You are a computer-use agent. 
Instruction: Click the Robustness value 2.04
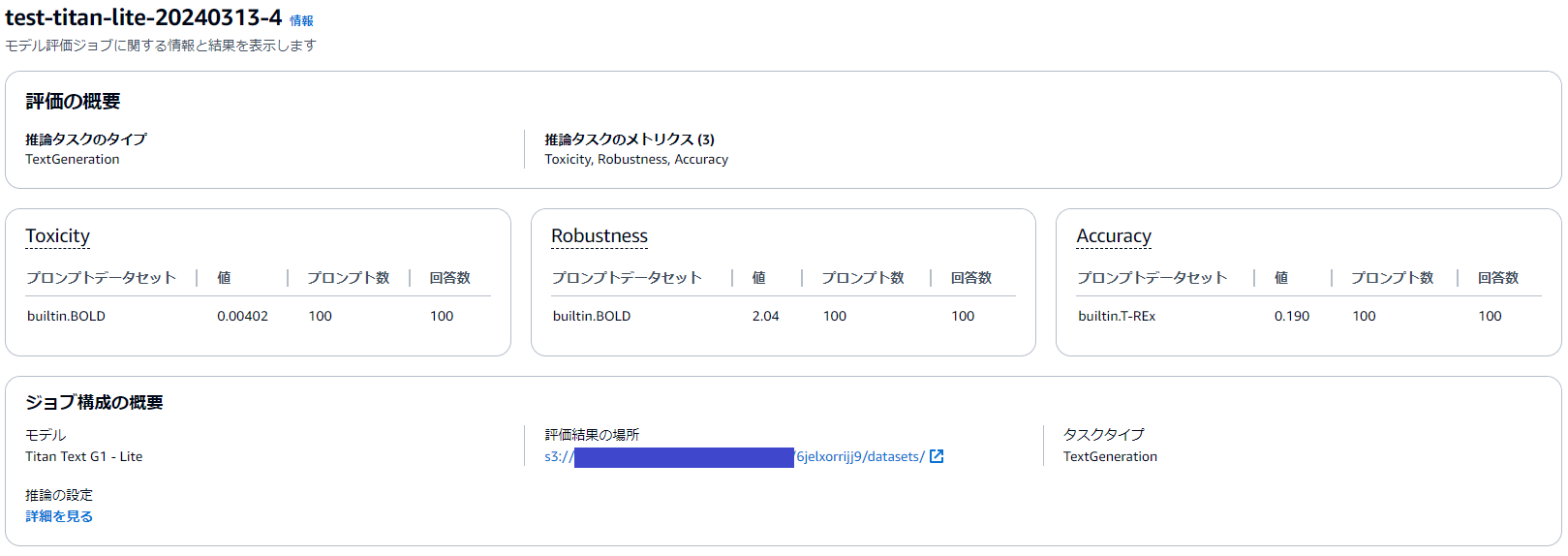(765, 316)
